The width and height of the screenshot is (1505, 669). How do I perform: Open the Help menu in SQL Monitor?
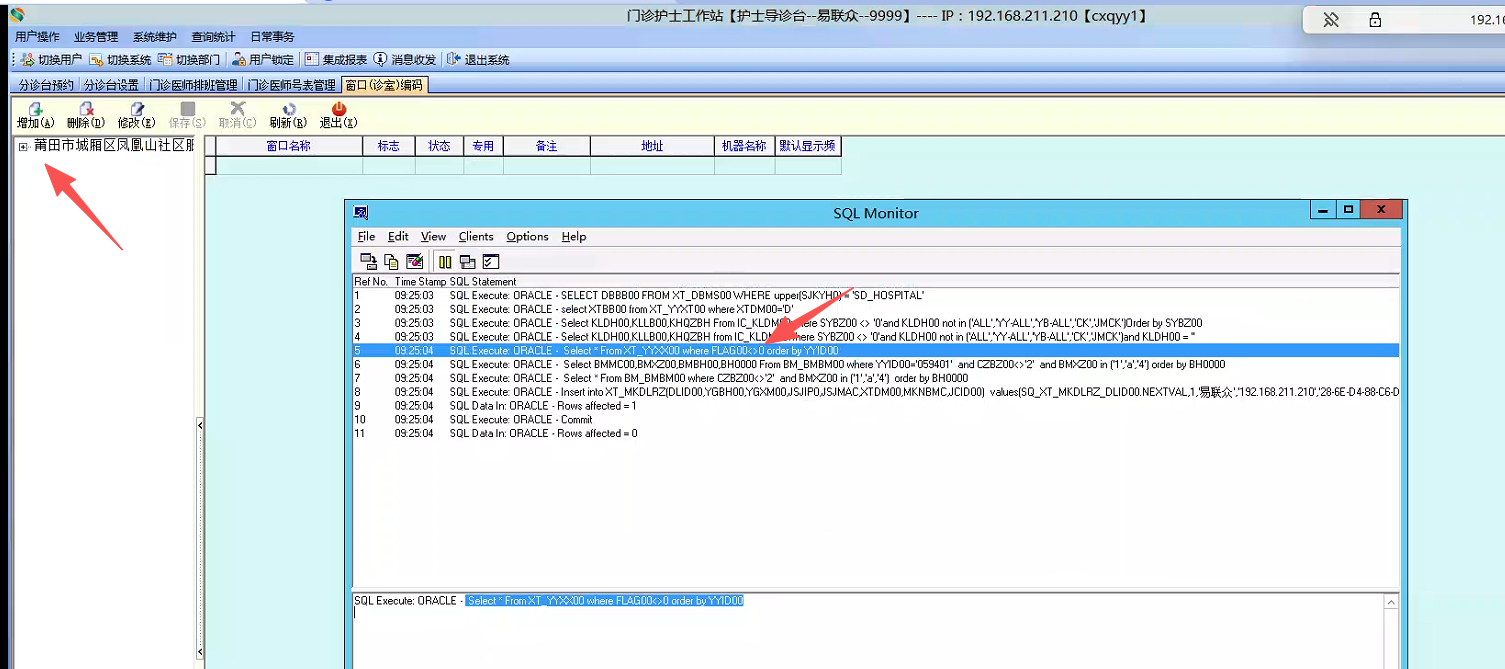click(574, 237)
